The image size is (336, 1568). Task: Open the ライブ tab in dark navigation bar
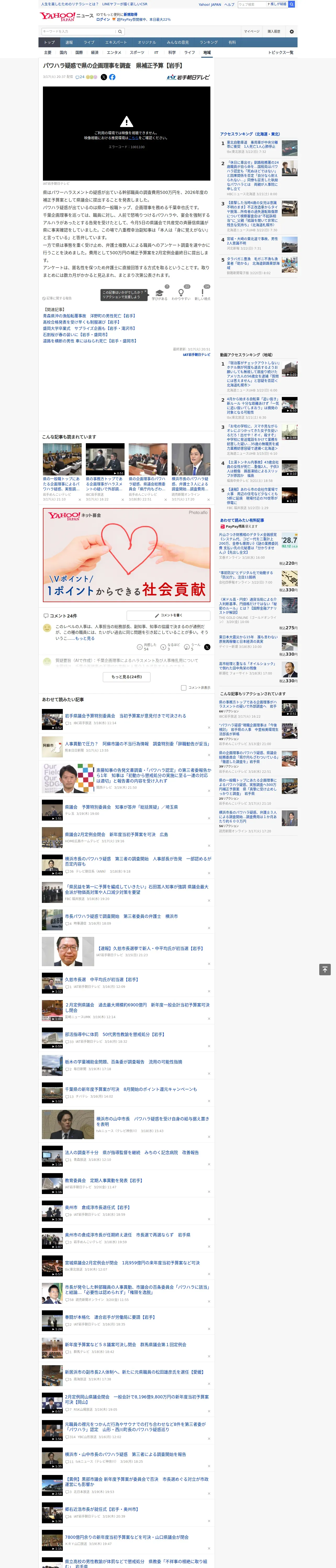pos(89,43)
